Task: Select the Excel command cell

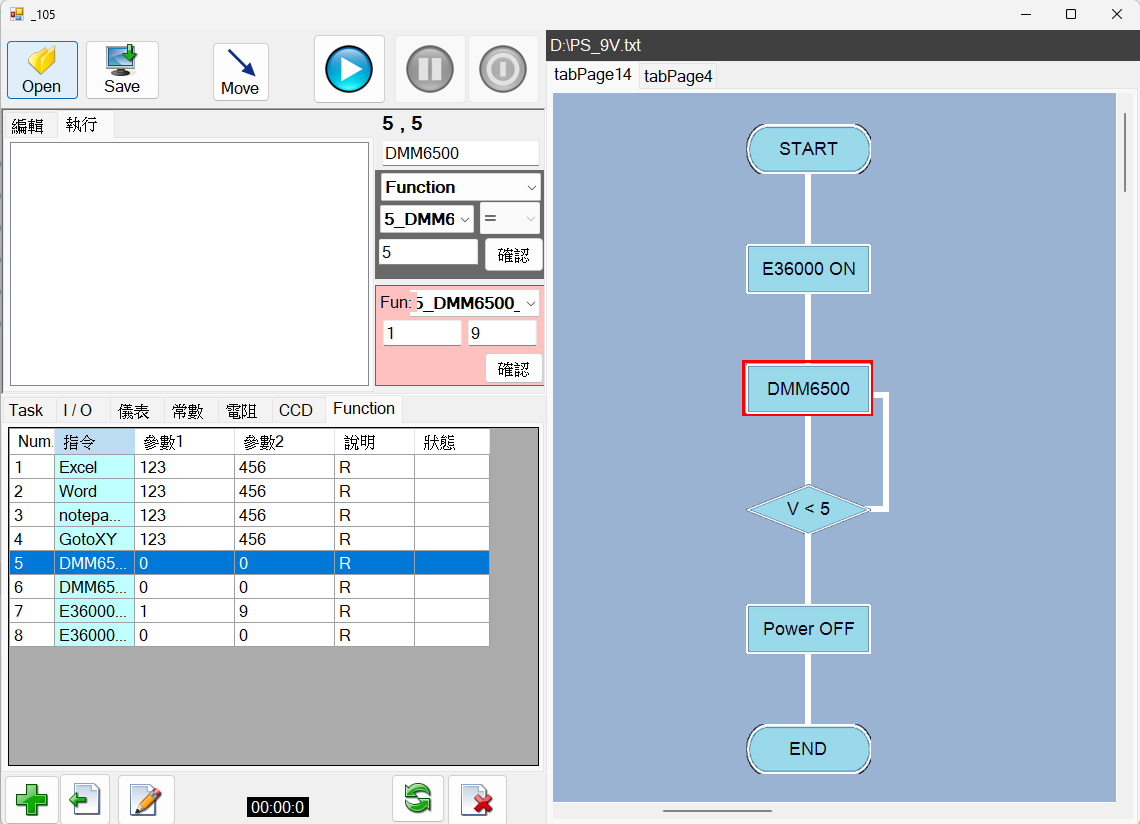Action: pos(95,467)
